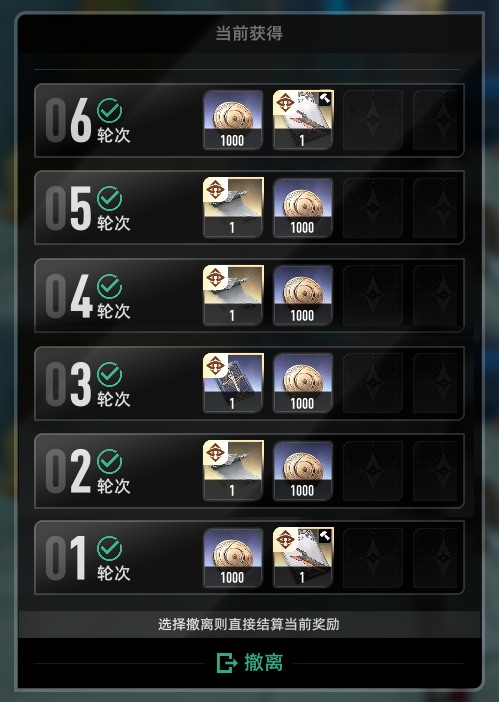Open the round 01 blade material reward
Image resolution: width=499 pixels, height=702 pixels.
pyautogui.click(x=303, y=557)
